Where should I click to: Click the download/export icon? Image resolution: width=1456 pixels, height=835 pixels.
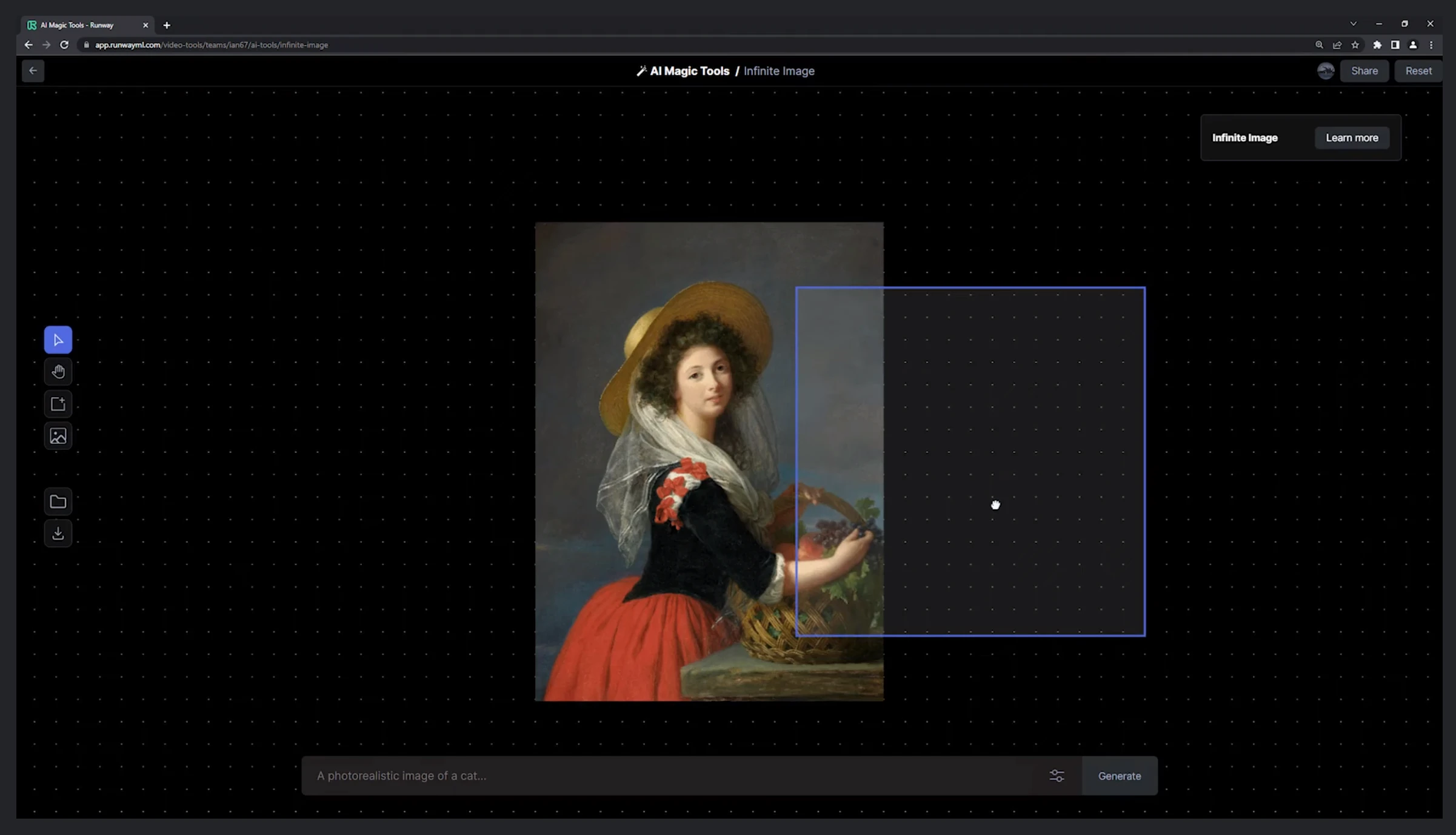pos(57,533)
